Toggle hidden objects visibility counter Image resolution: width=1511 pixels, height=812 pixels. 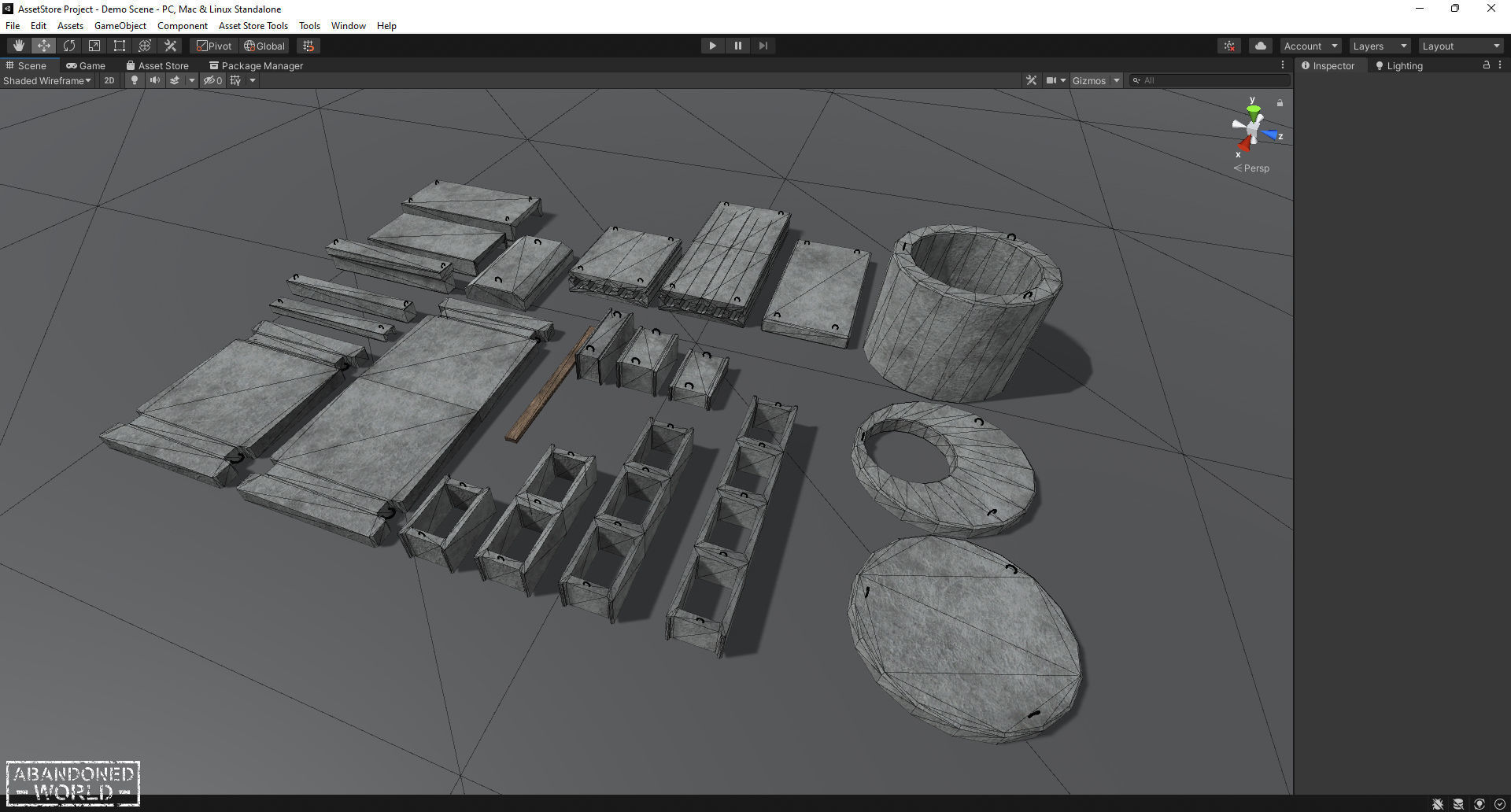point(212,80)
